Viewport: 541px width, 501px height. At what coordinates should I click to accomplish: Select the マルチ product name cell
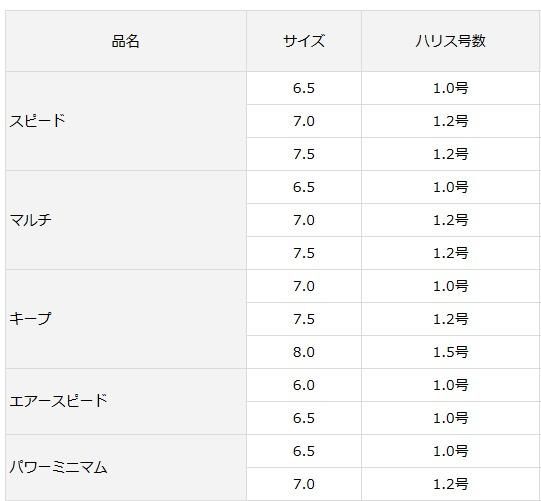pyautogui.click(x=126, y=220)
